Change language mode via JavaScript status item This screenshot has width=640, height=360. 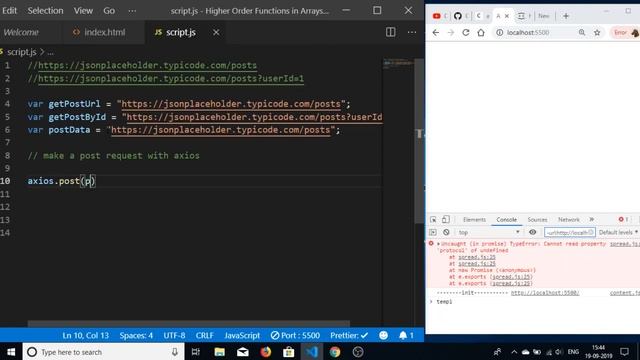[x=242, y=336]
